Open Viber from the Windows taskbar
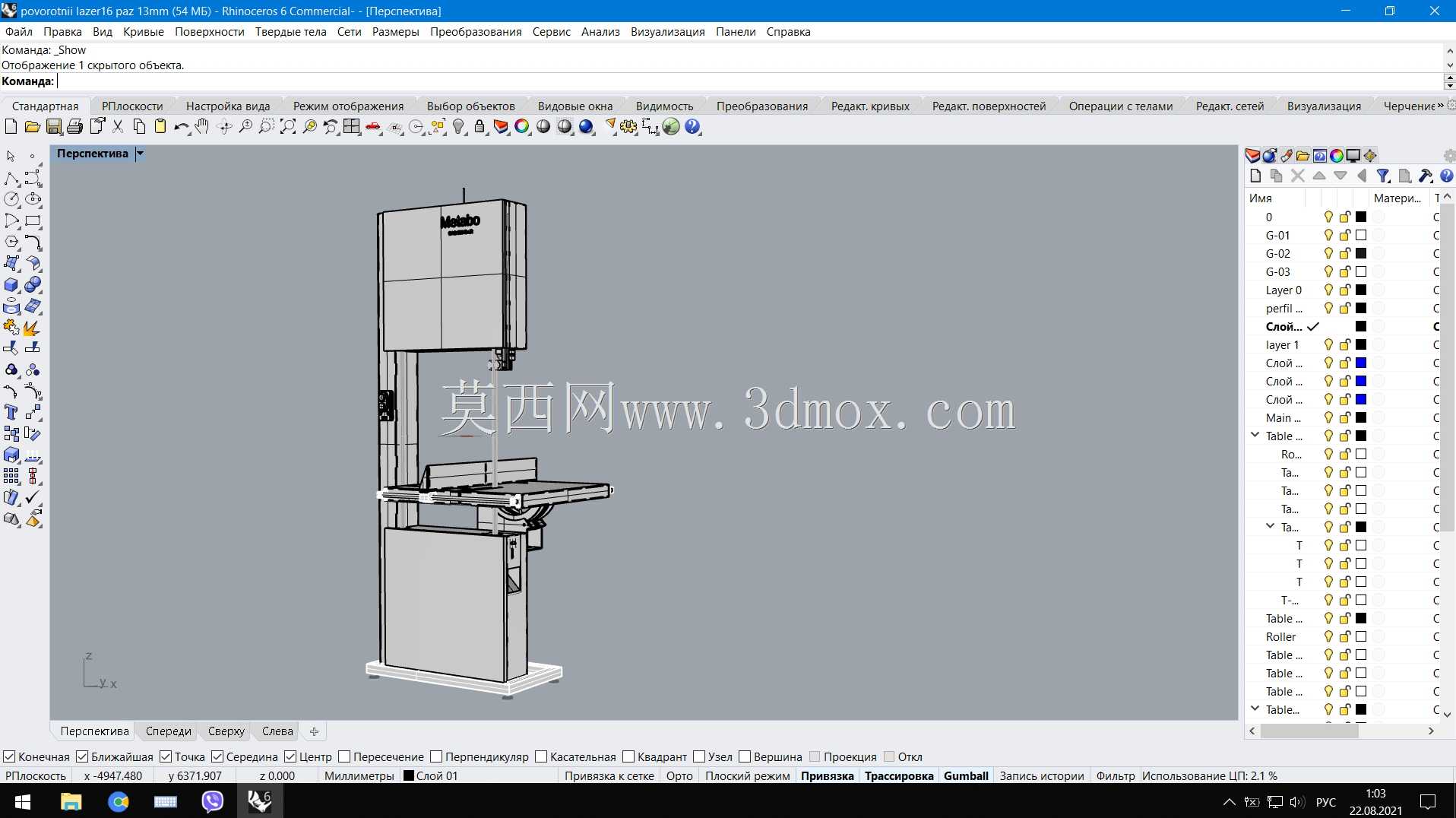Screen dimensions: 1456x818 coord(212,801)
